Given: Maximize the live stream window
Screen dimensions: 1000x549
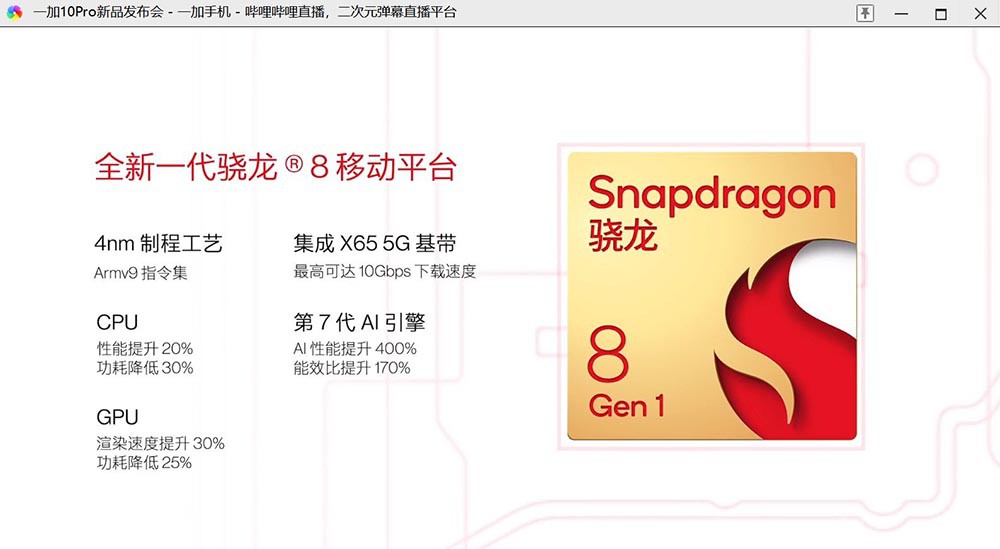Looking at the screenshot, I should [941, 13].
